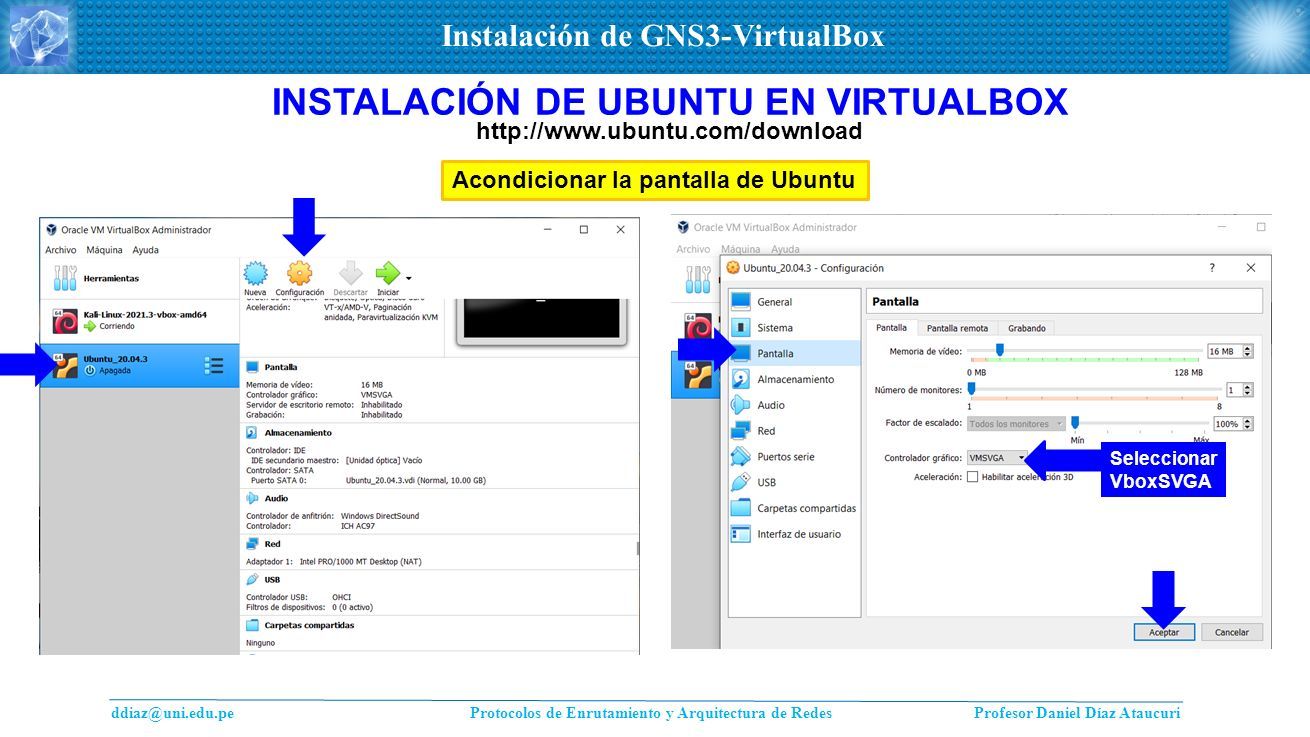Click Factor de escalado 100% spinbox
This screenshot has height=737, width=1310.
[x=1233, y=424]
